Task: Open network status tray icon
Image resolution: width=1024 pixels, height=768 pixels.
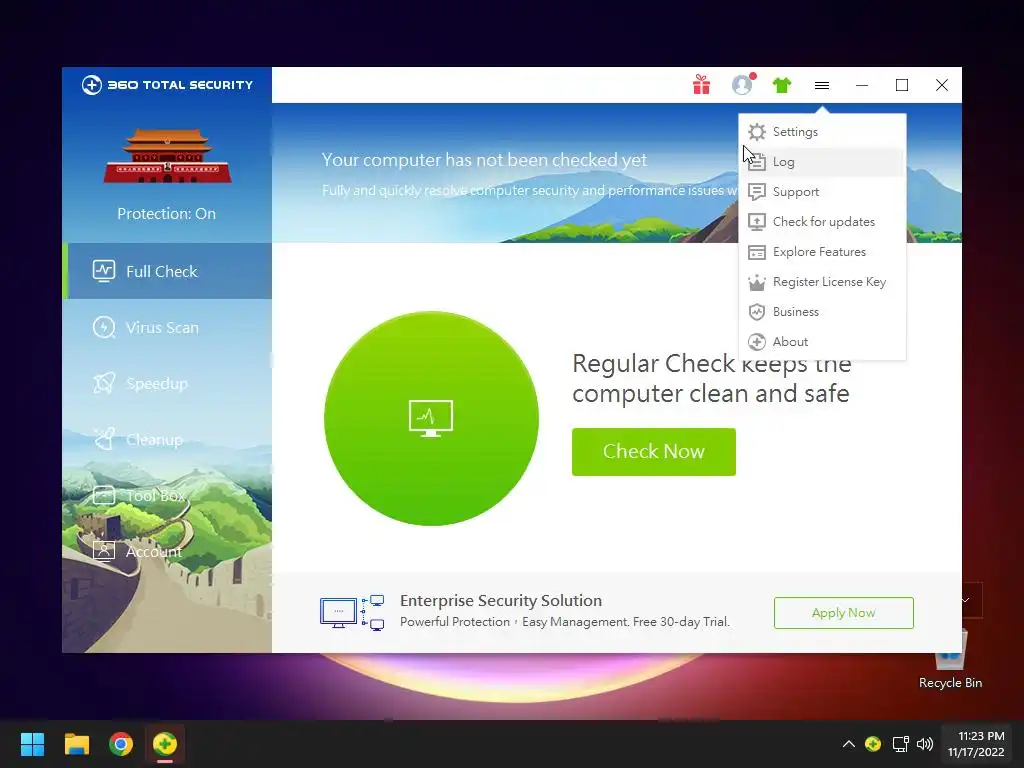Action: click(x=901, y=744)
